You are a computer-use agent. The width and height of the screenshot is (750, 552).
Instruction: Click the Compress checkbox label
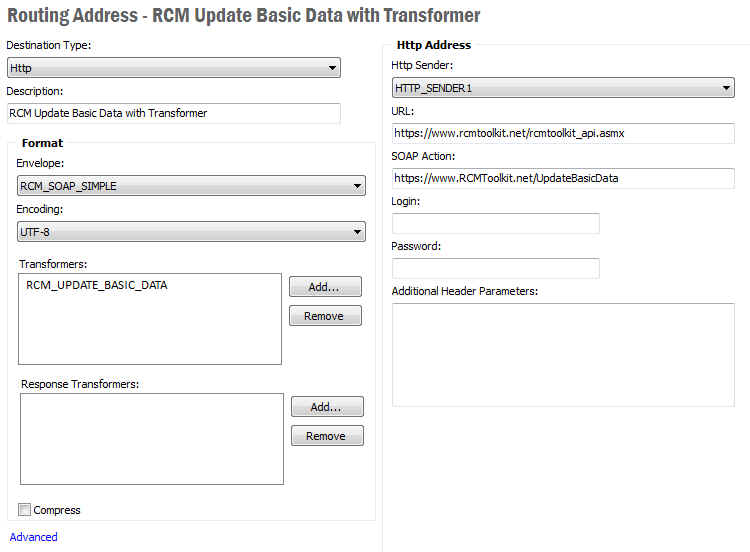[57, 510]
